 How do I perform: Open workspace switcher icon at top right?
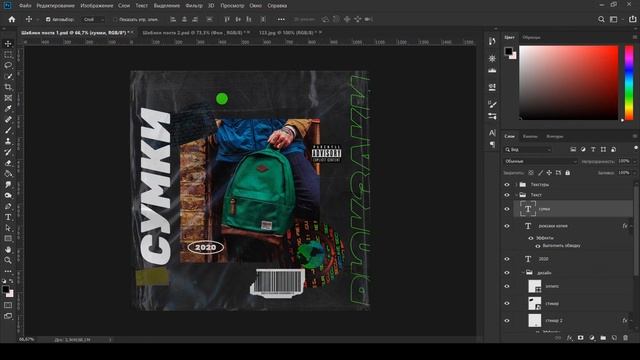[x=613, y=19]
